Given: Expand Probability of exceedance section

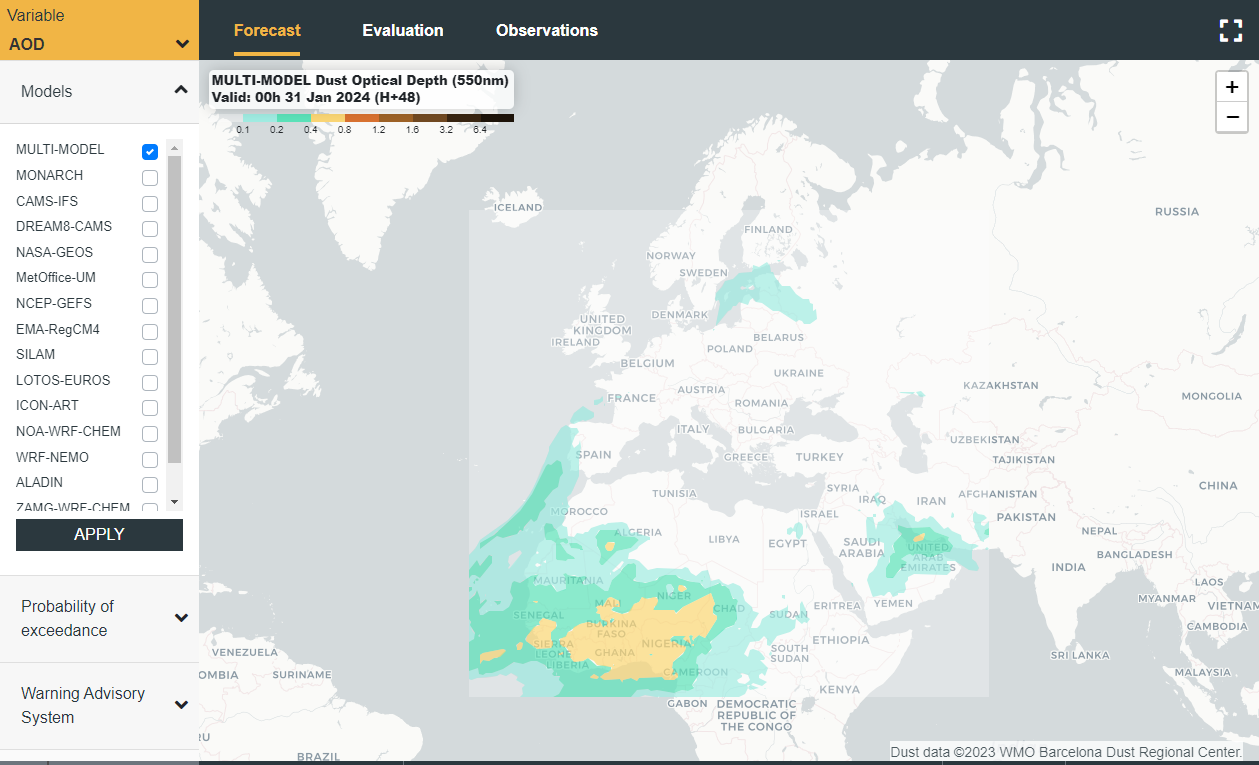Looking at the screenshot, I should [181, 618].
